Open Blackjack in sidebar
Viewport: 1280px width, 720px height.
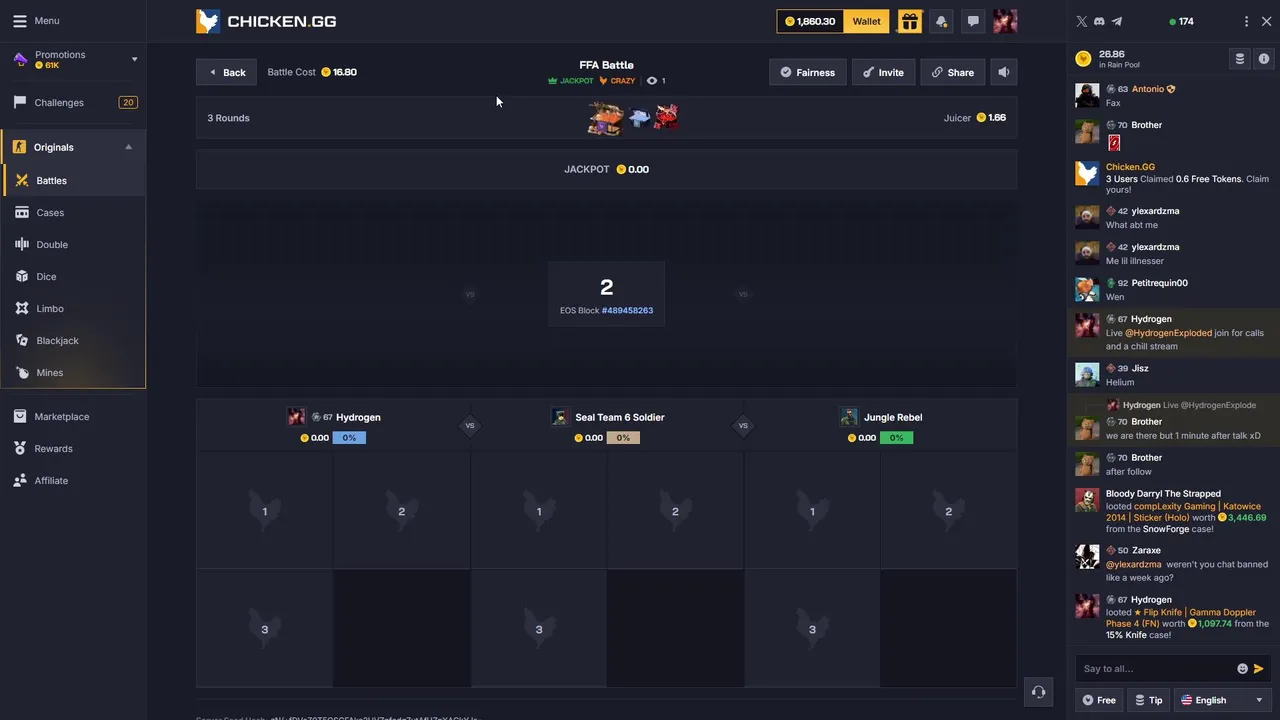tap(74, 341)
